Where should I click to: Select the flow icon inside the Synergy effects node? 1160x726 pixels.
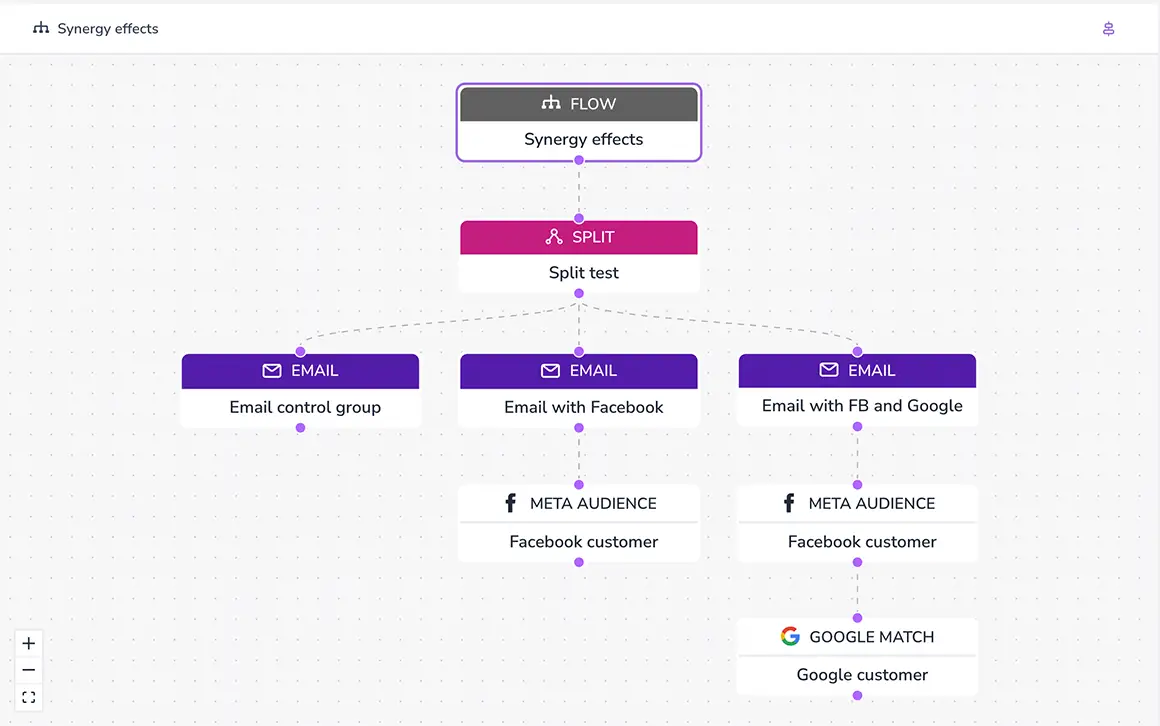coord(549,103)
